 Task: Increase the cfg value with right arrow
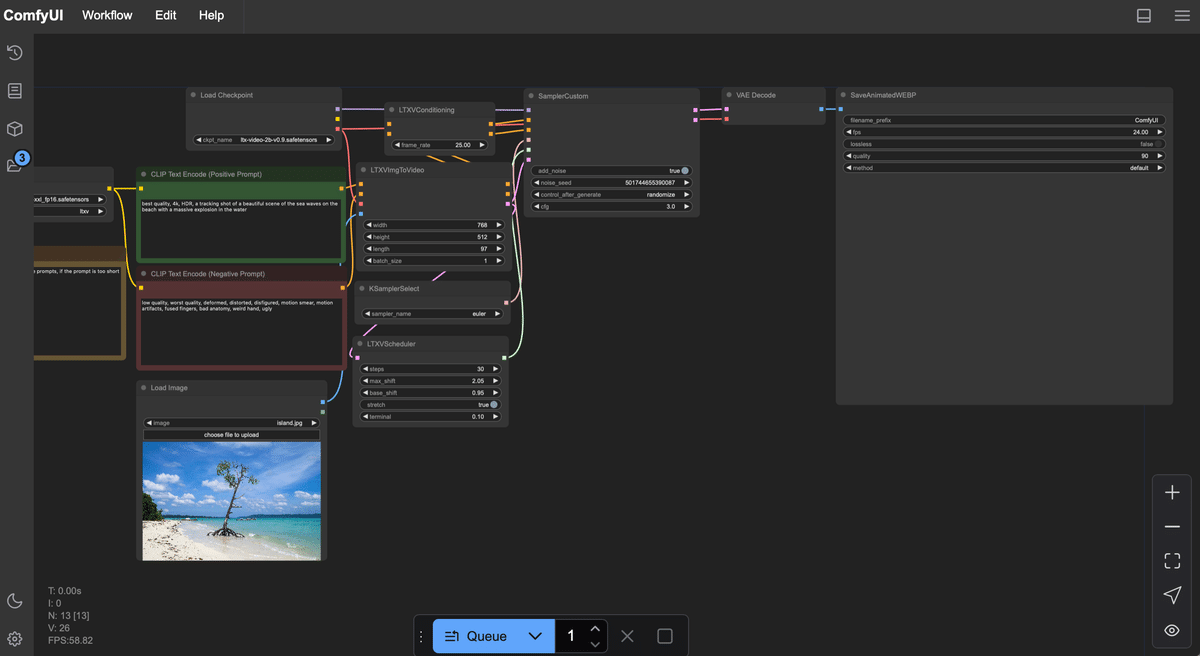[x=687, y=206]
